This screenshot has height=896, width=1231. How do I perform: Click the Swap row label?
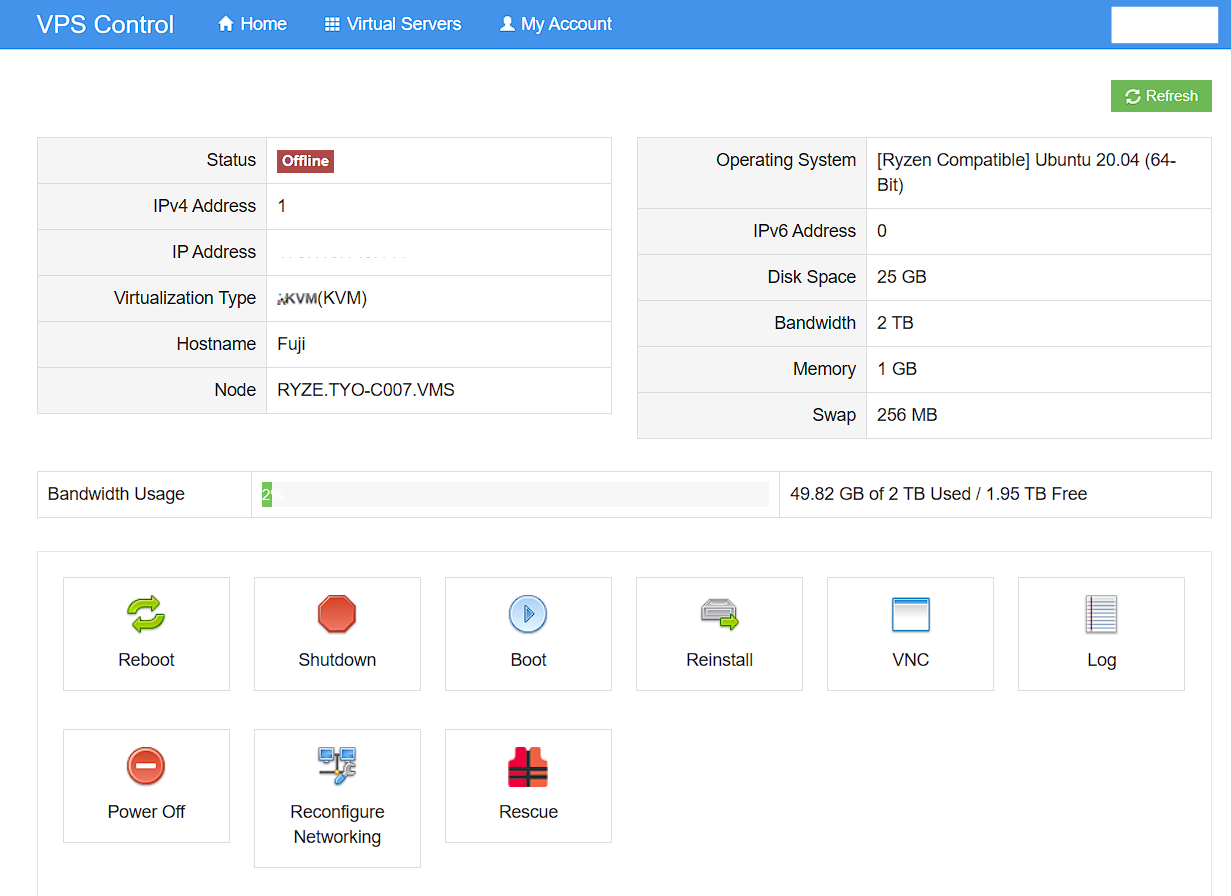(834, 415)
